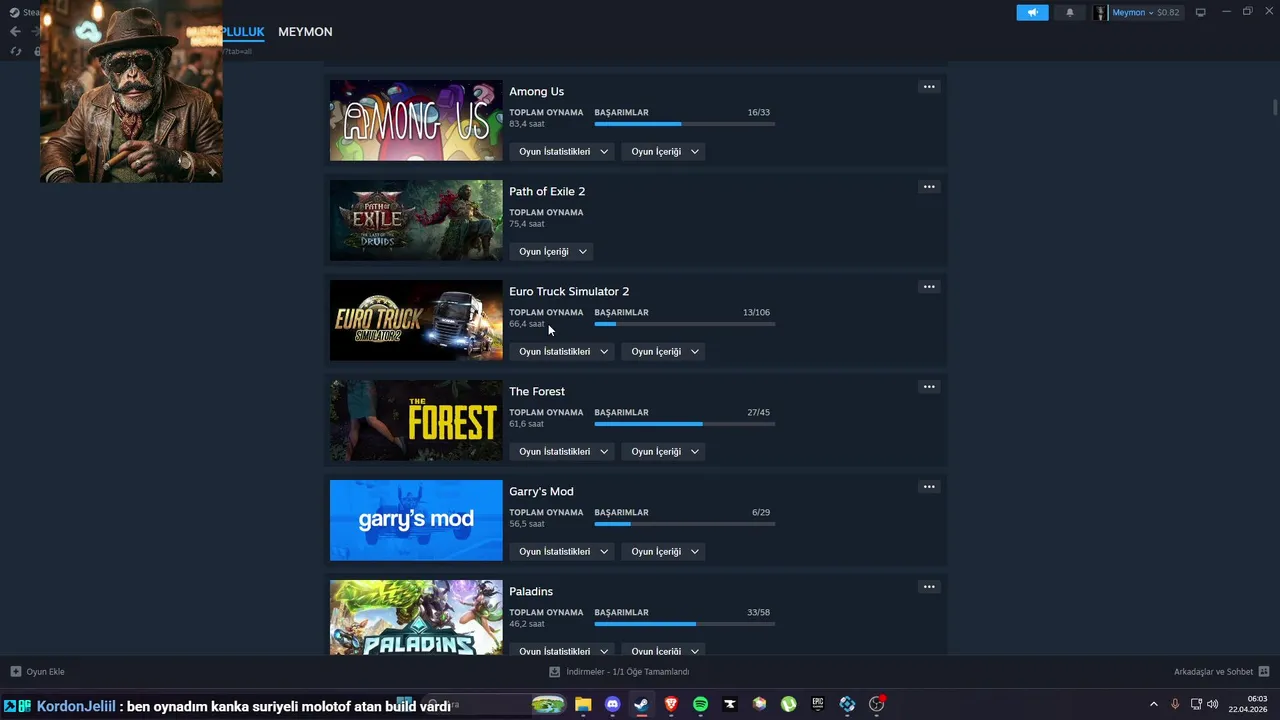
Task: Expand Oyun İstatistikleri for Garry's Mod
Action: click(562, 552)
